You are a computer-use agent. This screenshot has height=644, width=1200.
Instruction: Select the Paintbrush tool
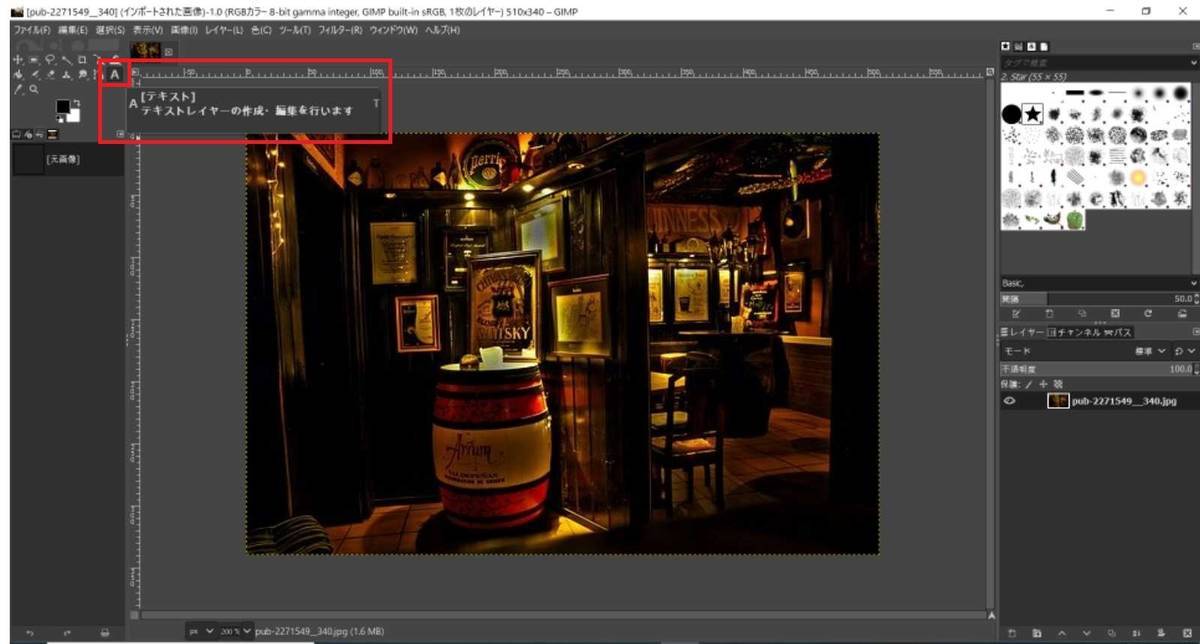click(35, 74)
